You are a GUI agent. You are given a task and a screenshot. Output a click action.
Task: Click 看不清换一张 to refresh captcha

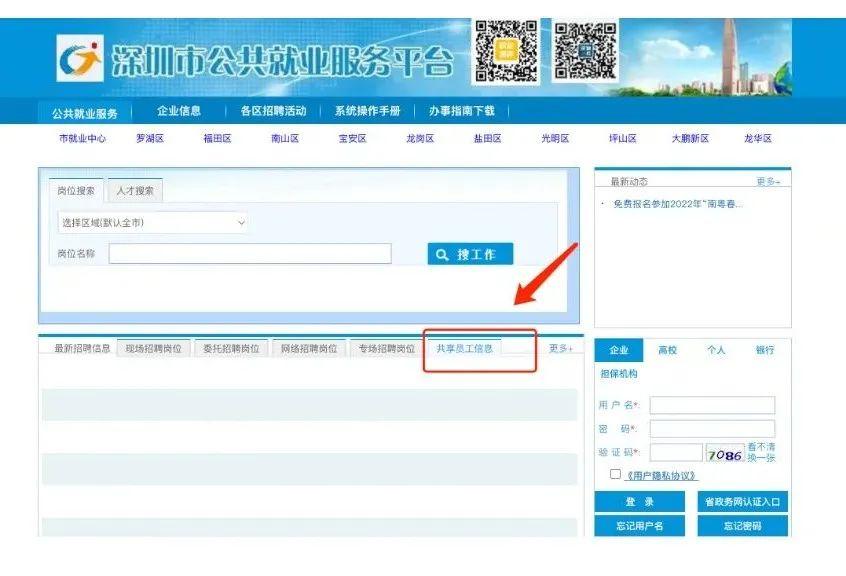pyautogui.click(x=761, y=452)
